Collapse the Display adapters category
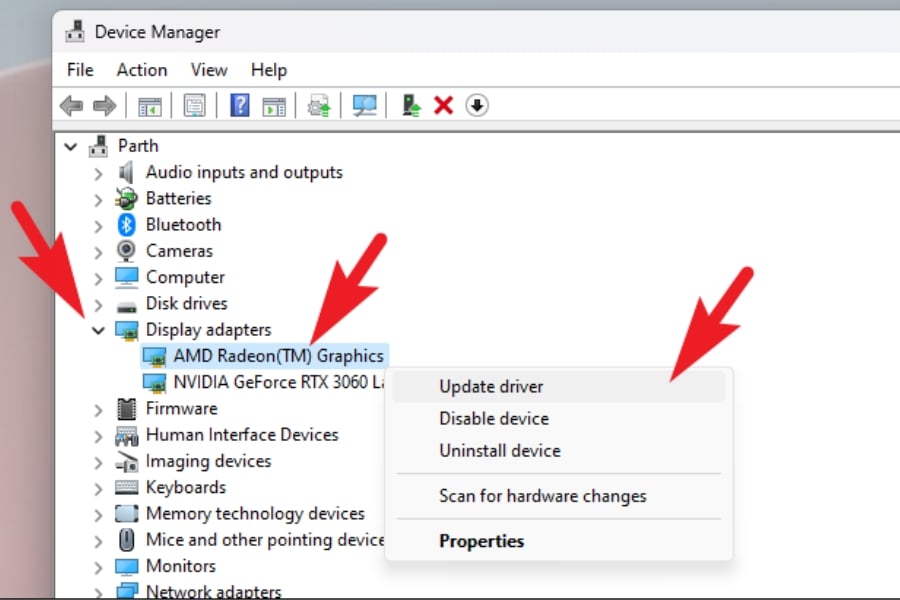900x600 pixels. pos(97,329)
